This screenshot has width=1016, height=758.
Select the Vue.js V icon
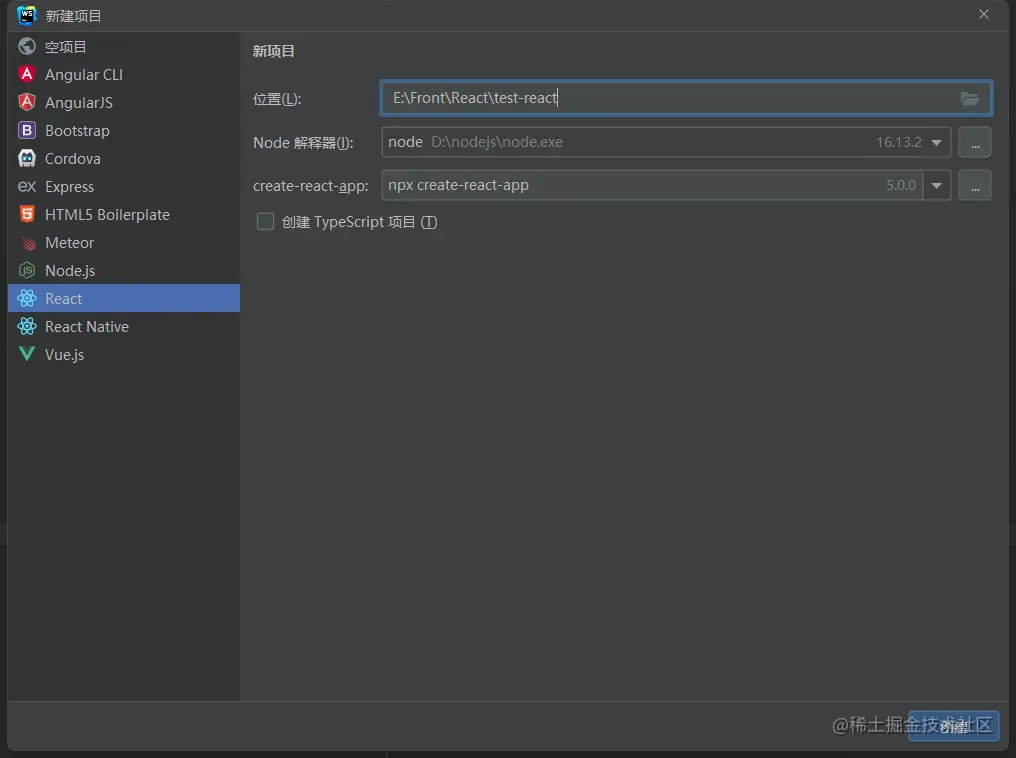[27, 354]
